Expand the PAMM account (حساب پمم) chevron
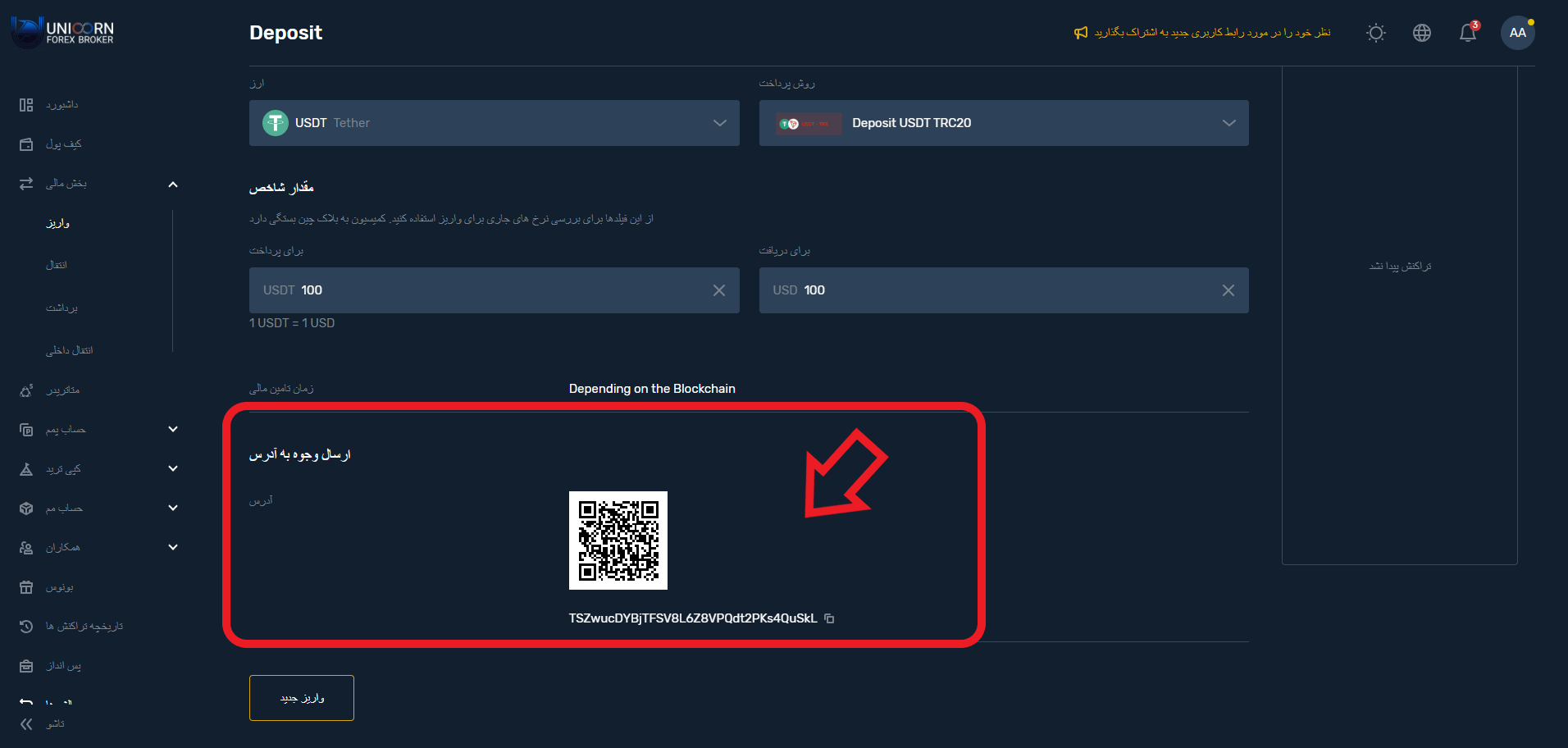Viewport: 1568px width, 748px height. pyautogui.click(x=173, y=429)
